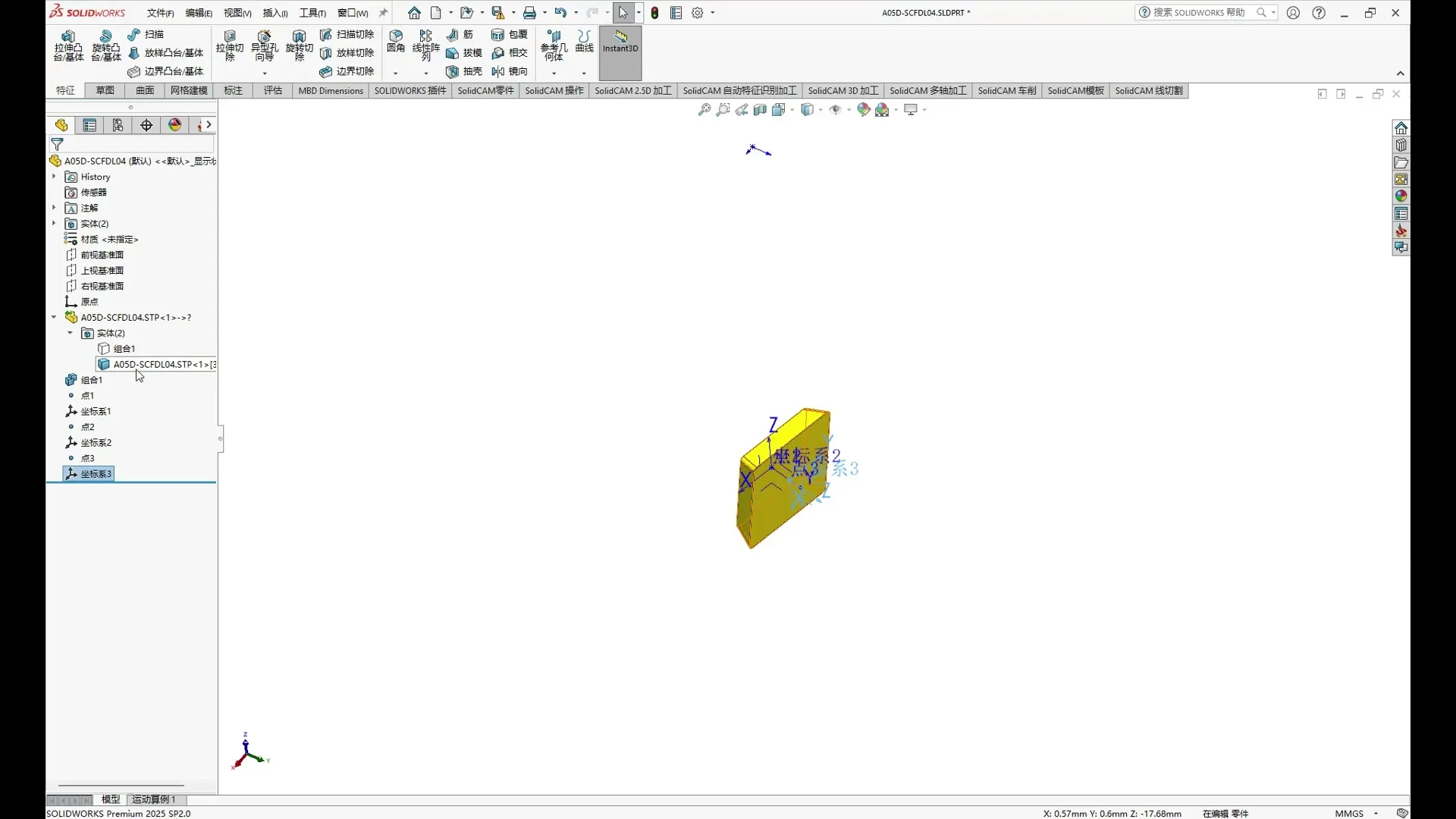This screenshot has width=1456, height=819.
Task: Click the 圆角 fillet tool
Action: click(x=395, y=41)
